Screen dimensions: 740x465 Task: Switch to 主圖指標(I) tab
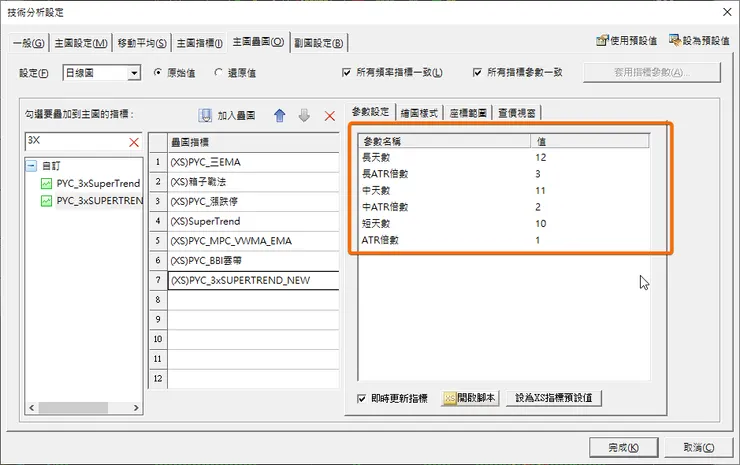pos(199,43)
